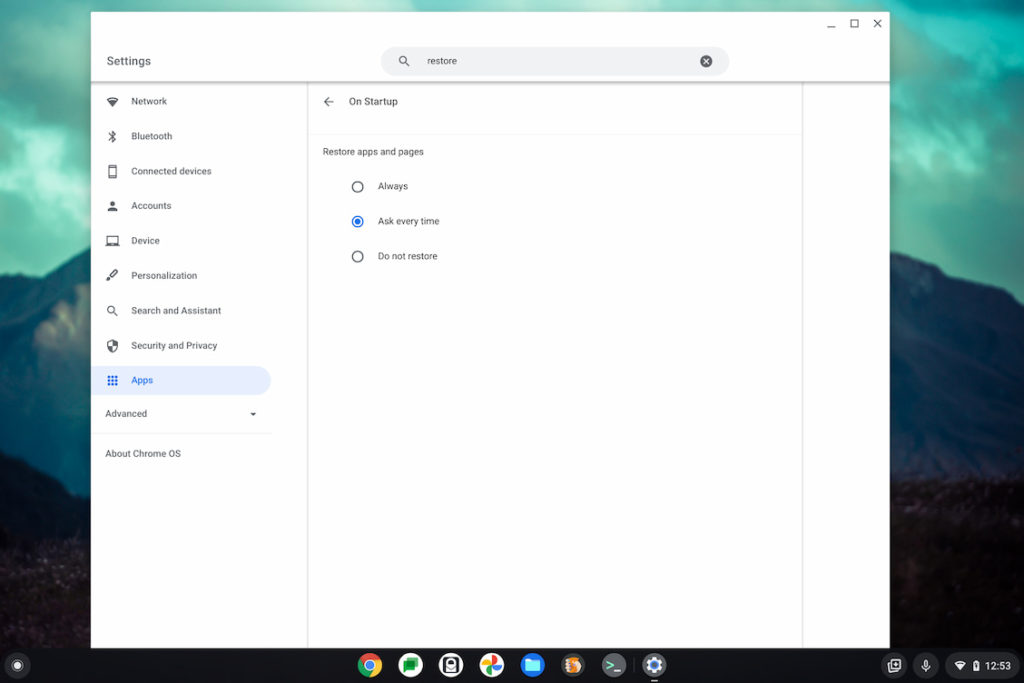Maximize the Settings window

pos(854,24)
